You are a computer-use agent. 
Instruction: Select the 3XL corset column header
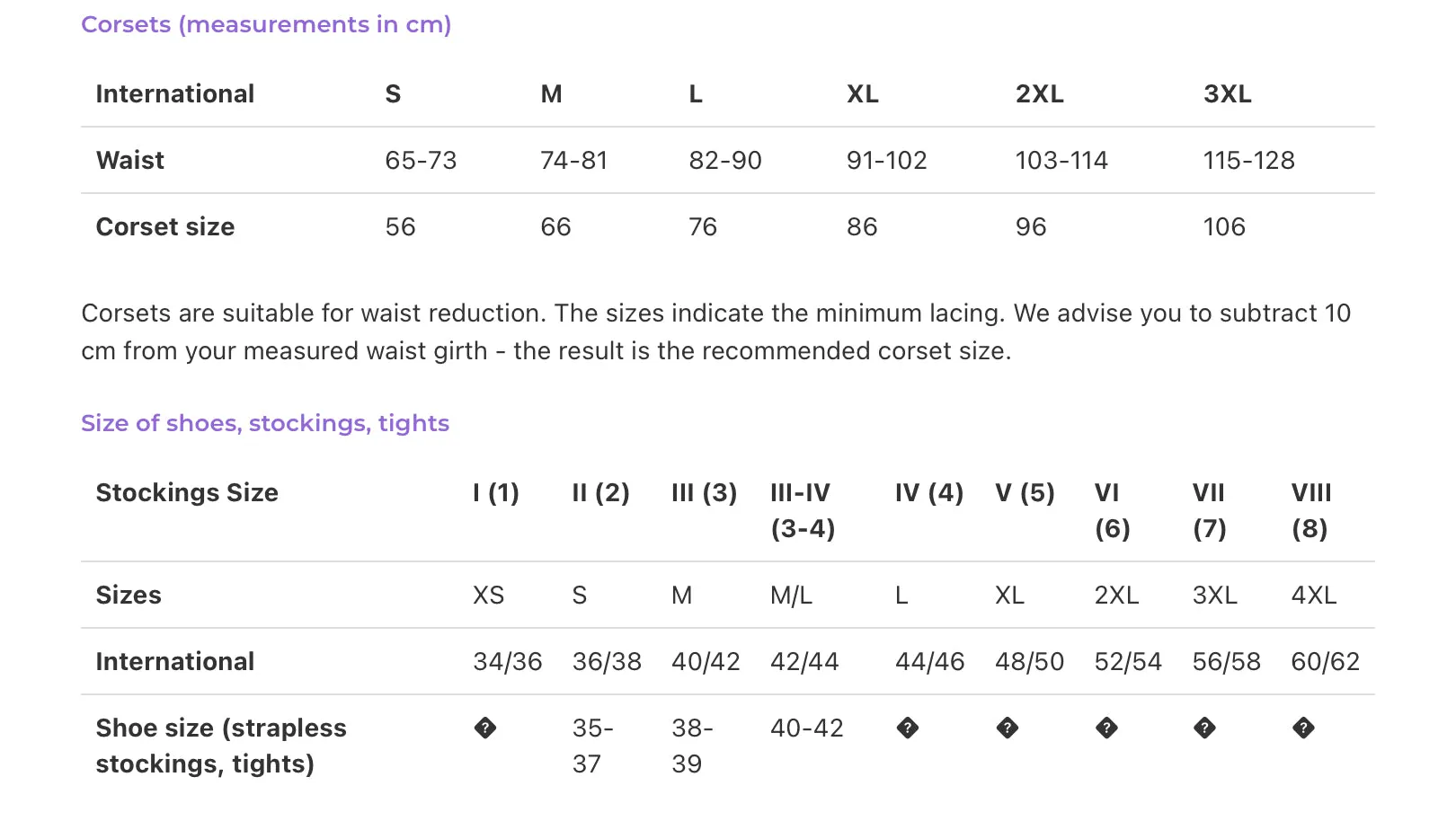click(x=1228, y=93)
